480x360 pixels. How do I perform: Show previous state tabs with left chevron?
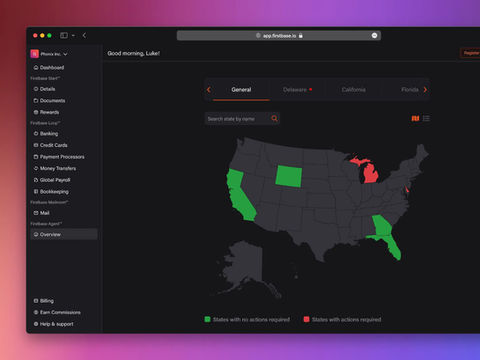(209, 89)
